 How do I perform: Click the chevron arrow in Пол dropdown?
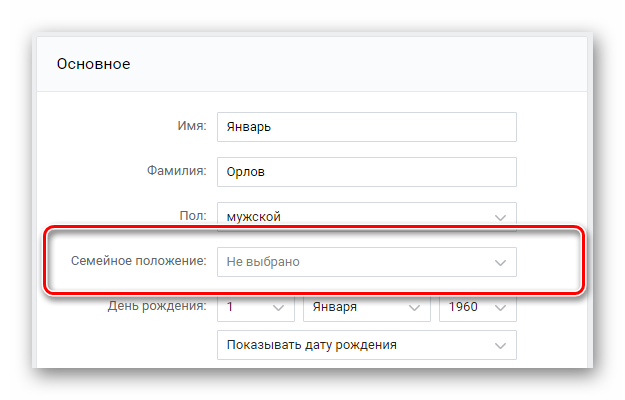click(x=500, y=218)
